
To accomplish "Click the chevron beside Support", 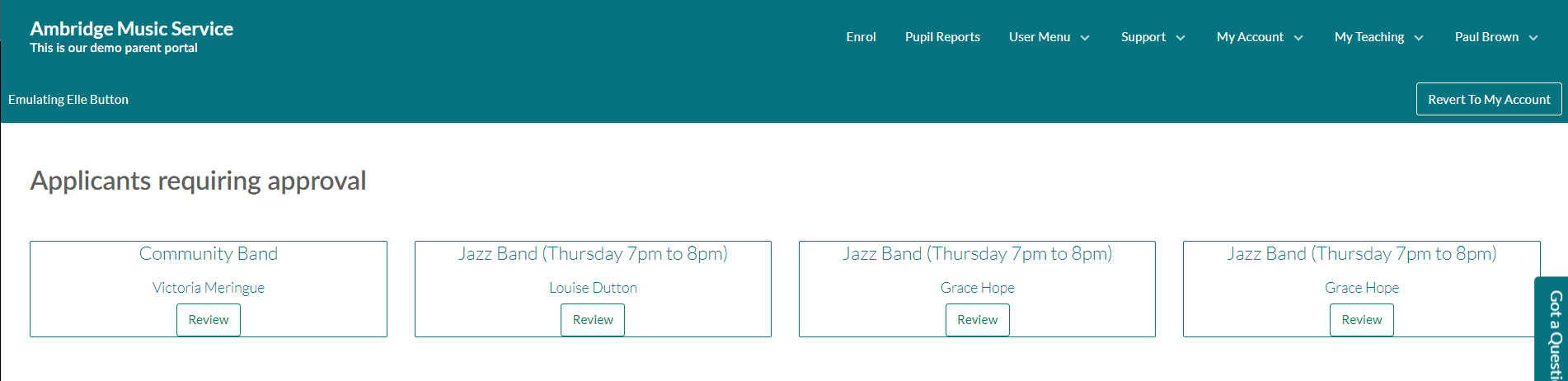I will point(1181,38).
